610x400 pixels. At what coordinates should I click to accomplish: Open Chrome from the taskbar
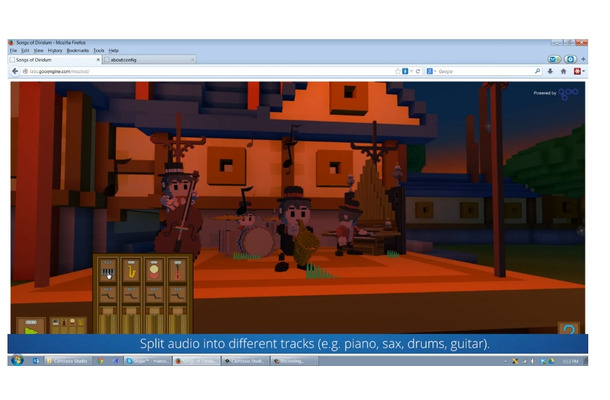tap(100, 361)
